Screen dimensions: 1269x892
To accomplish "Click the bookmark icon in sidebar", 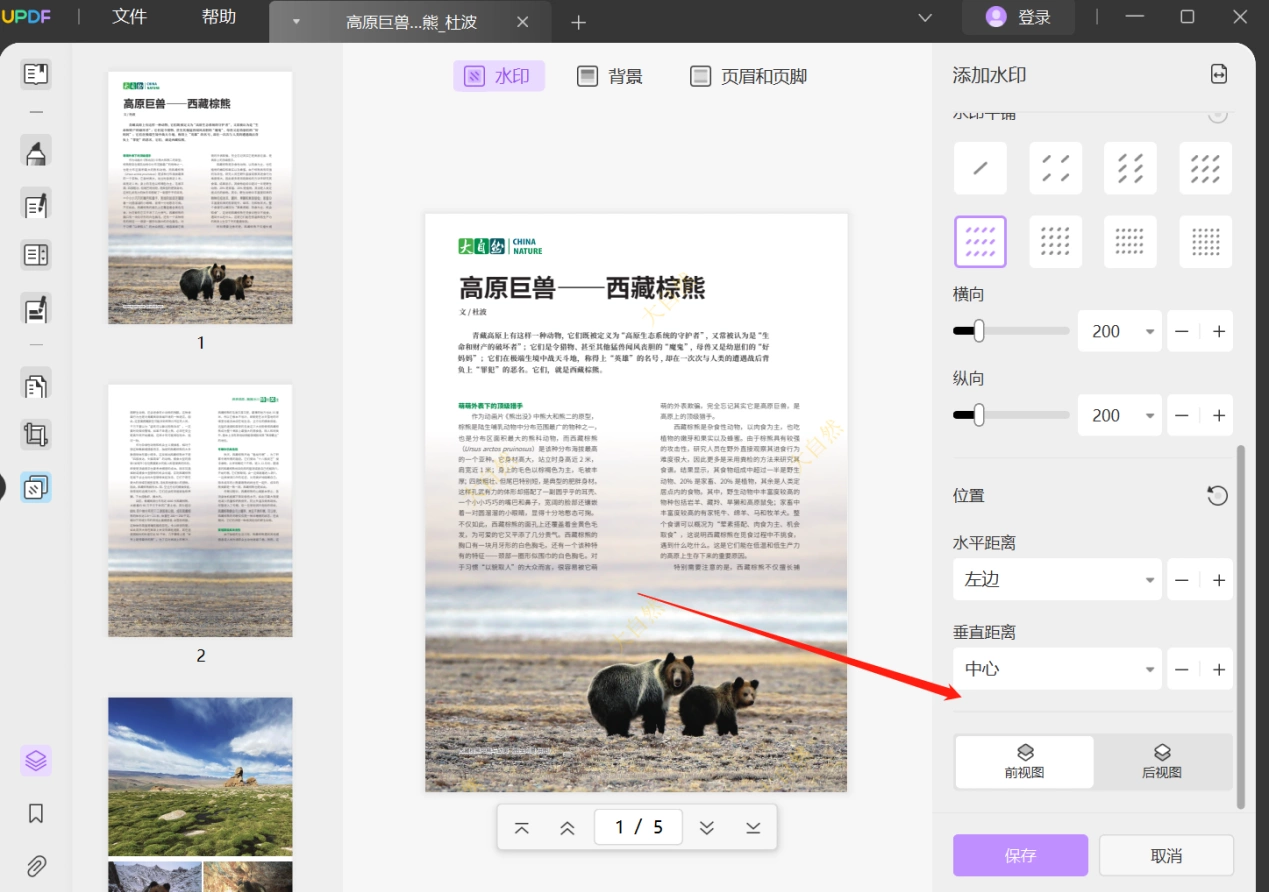I will pyautogui.click(x=36, y=813).
